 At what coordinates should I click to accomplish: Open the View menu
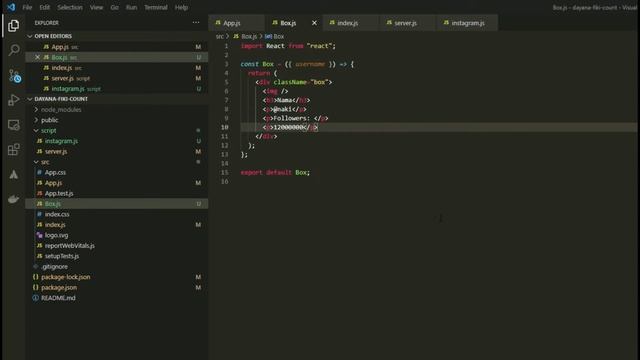[96, 7]
